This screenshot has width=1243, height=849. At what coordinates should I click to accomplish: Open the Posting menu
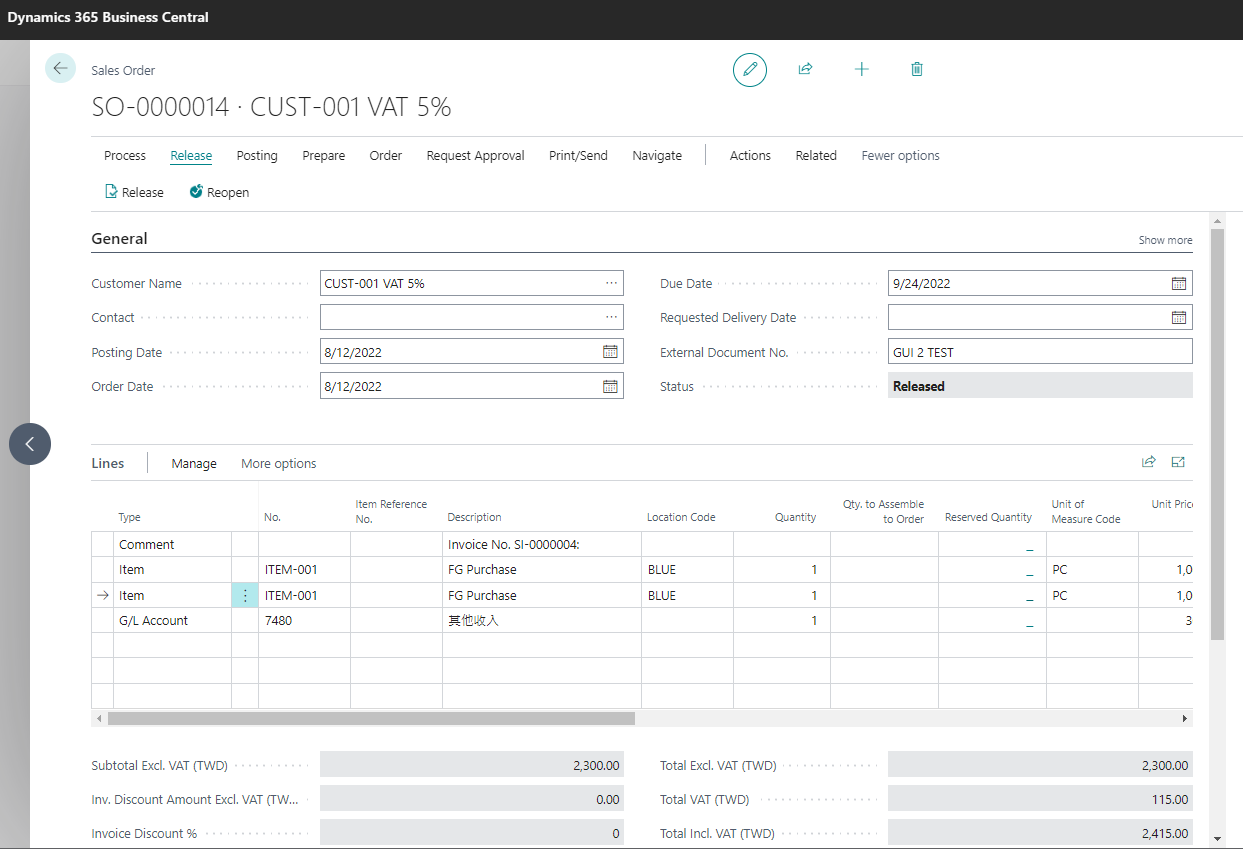click(x=257, y=155)
